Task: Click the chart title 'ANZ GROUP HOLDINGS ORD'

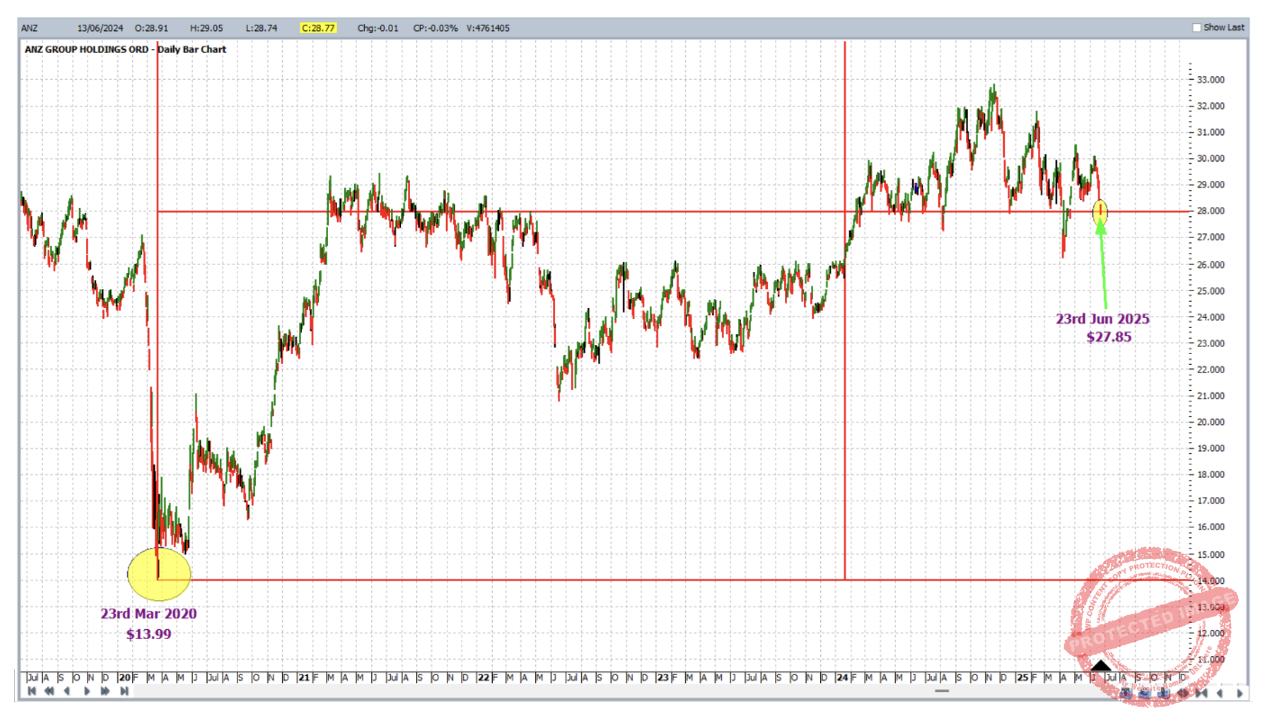Action: [88, 49]
